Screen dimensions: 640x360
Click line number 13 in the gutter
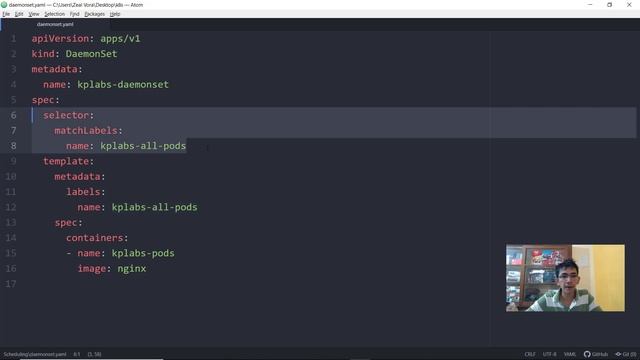pyautogui.click(x=11, y=222)
